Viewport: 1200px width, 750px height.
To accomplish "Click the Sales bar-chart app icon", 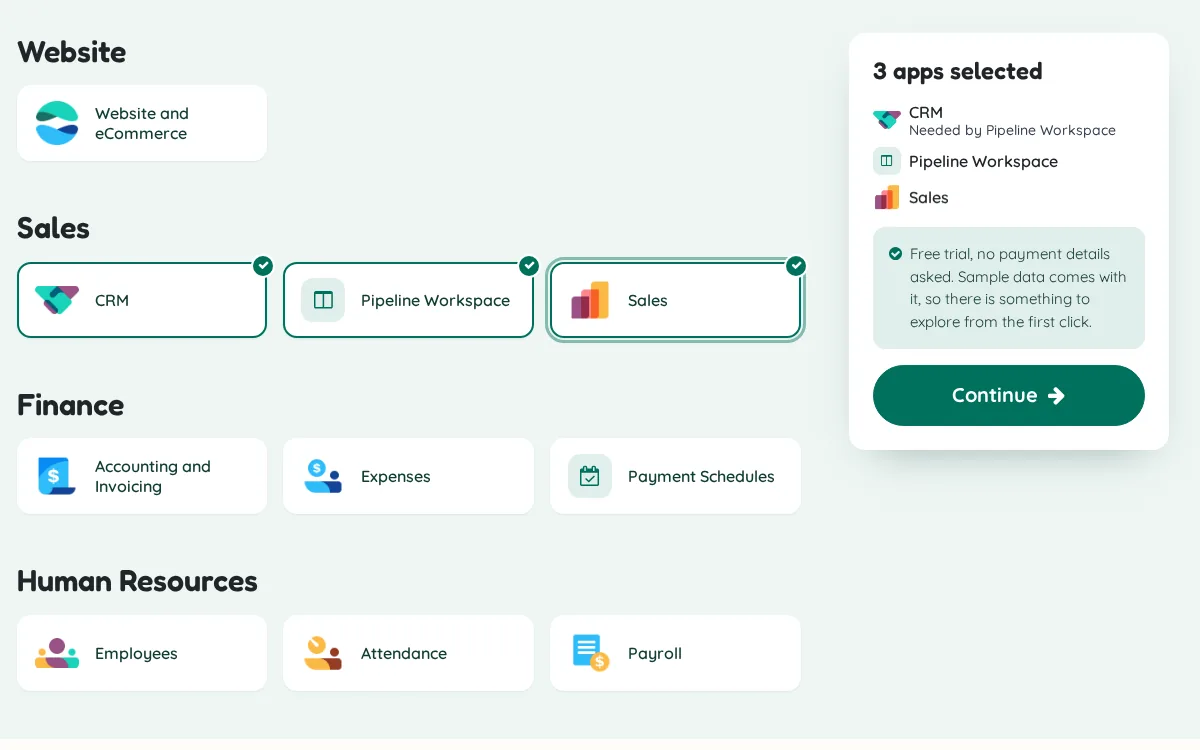I will [590, 300].
